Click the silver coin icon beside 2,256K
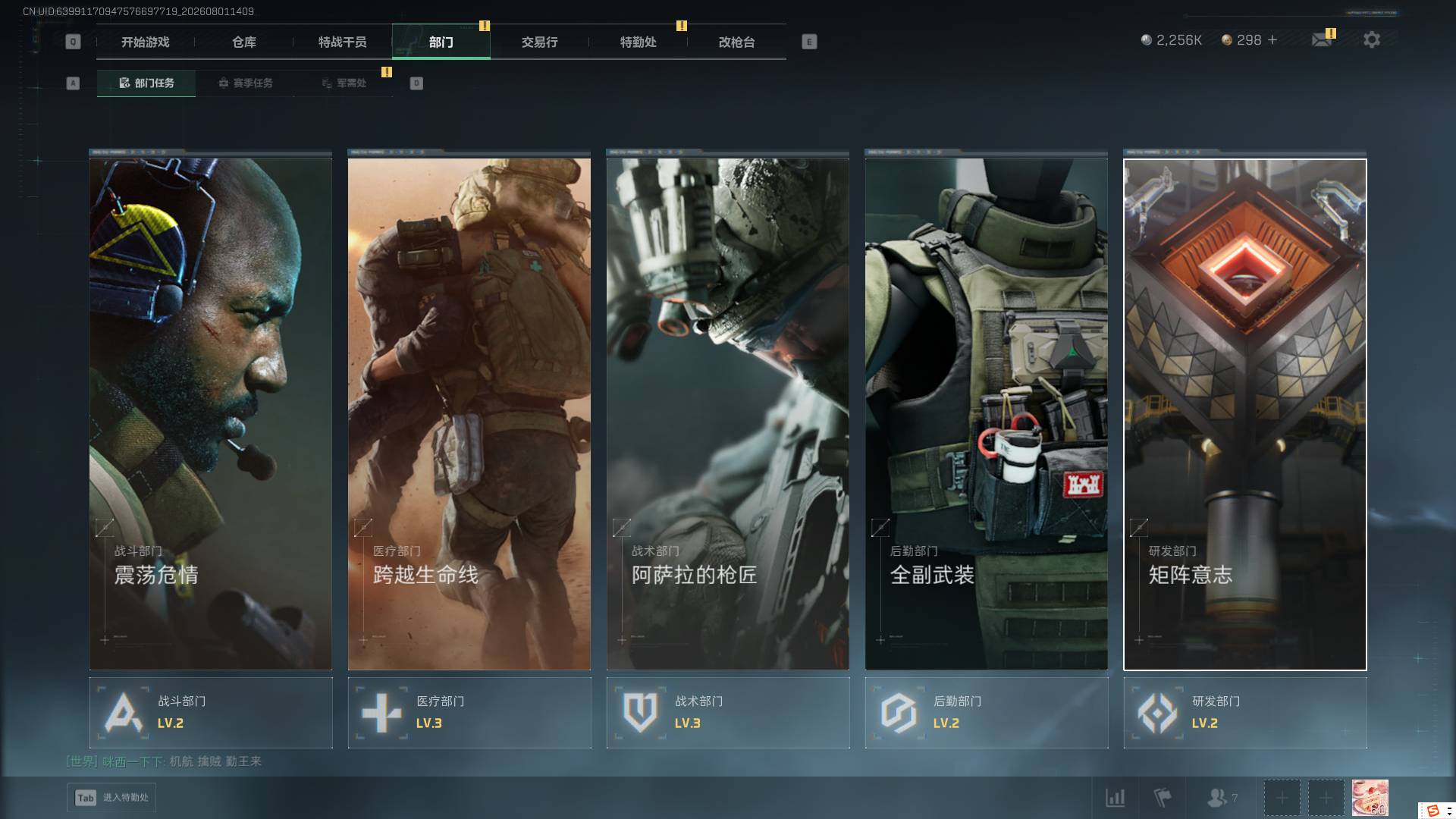 click(x=1147, y=39)
